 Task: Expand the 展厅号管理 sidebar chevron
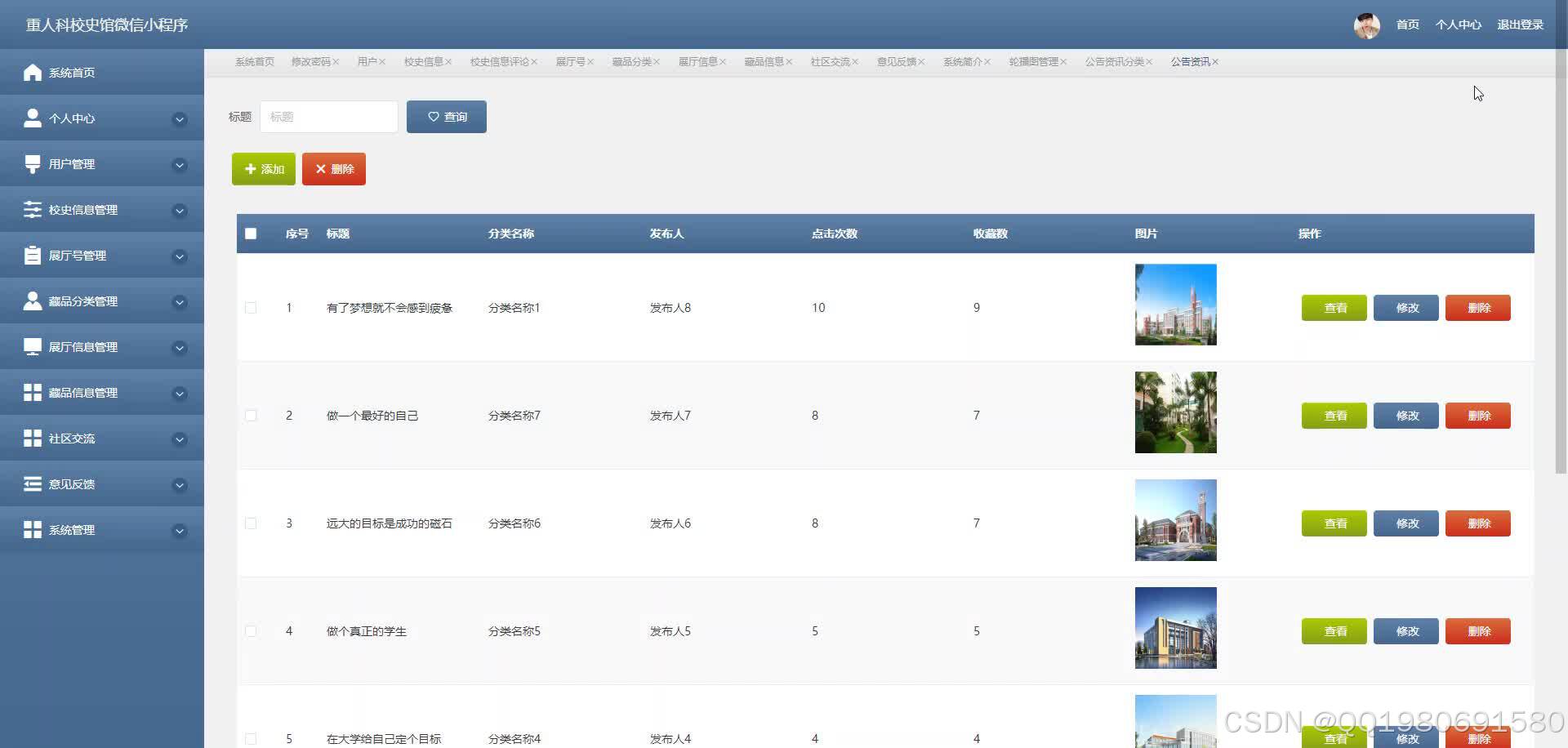pyautogui.click(x=180, y=256)
